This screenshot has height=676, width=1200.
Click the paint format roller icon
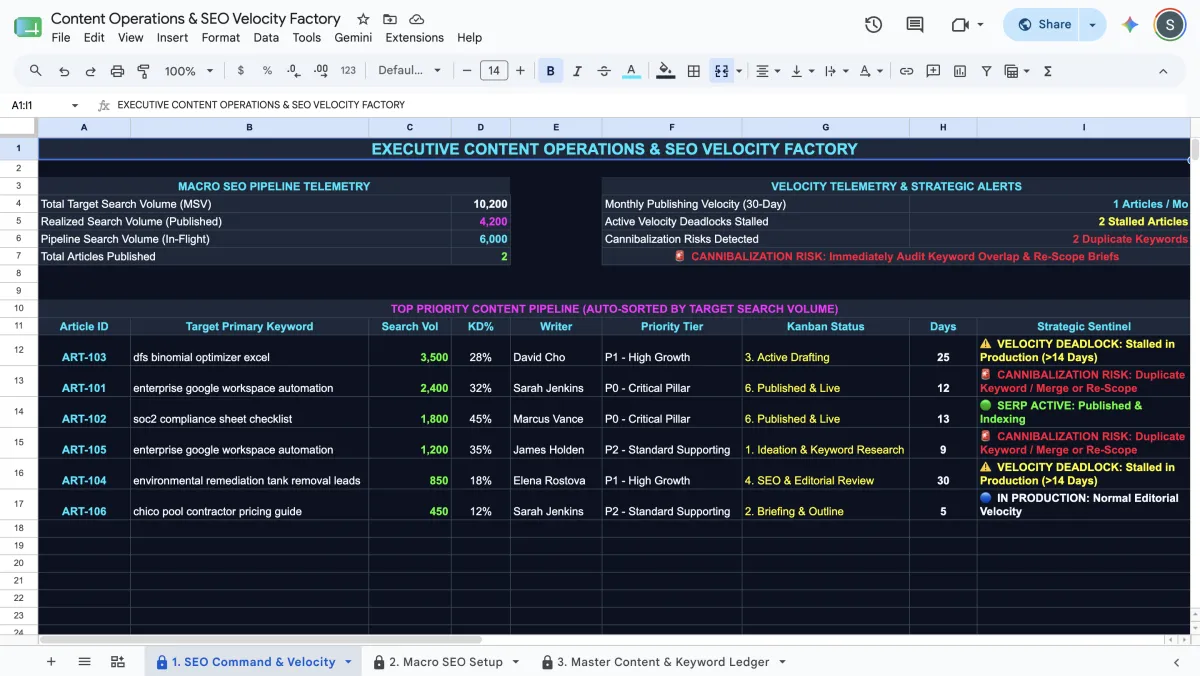click(x=143, y=71)
